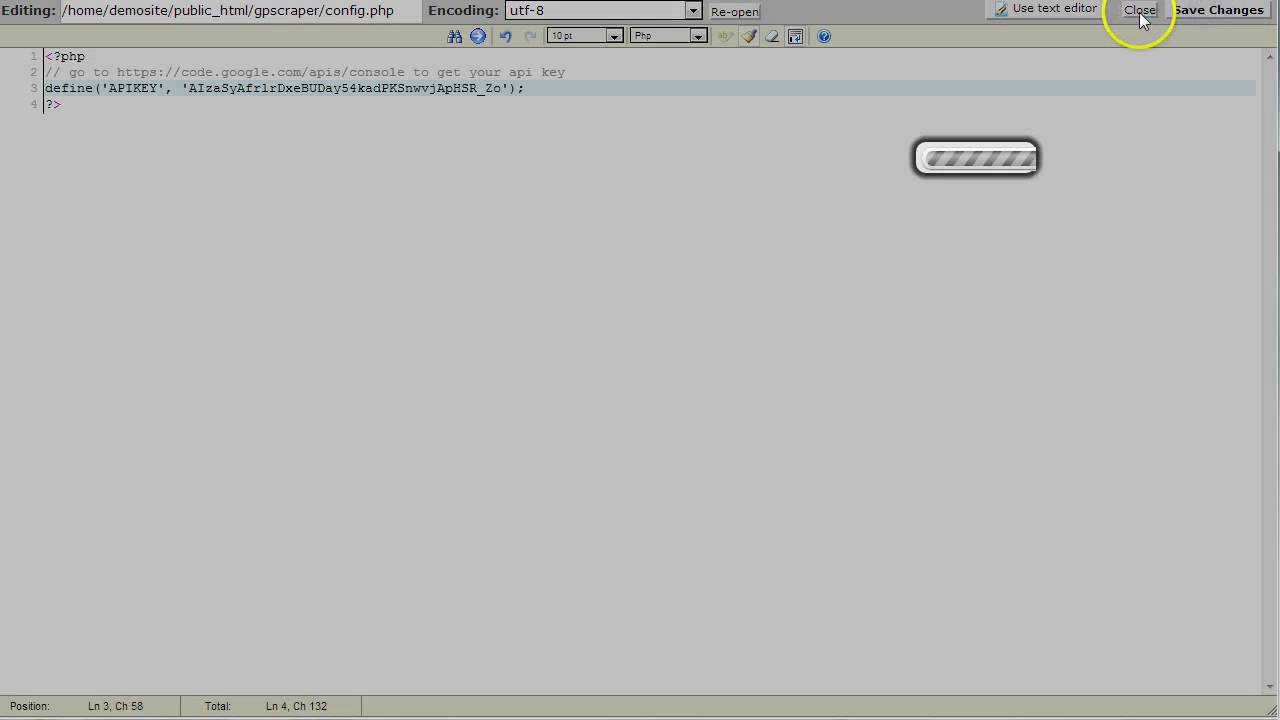1280x720 pixels.
Task: Close the file editor
Action: (1140, 10)
